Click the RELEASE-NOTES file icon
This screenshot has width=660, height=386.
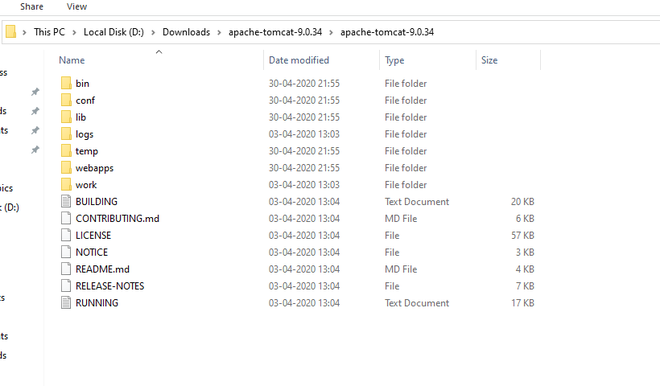[66, 285]
